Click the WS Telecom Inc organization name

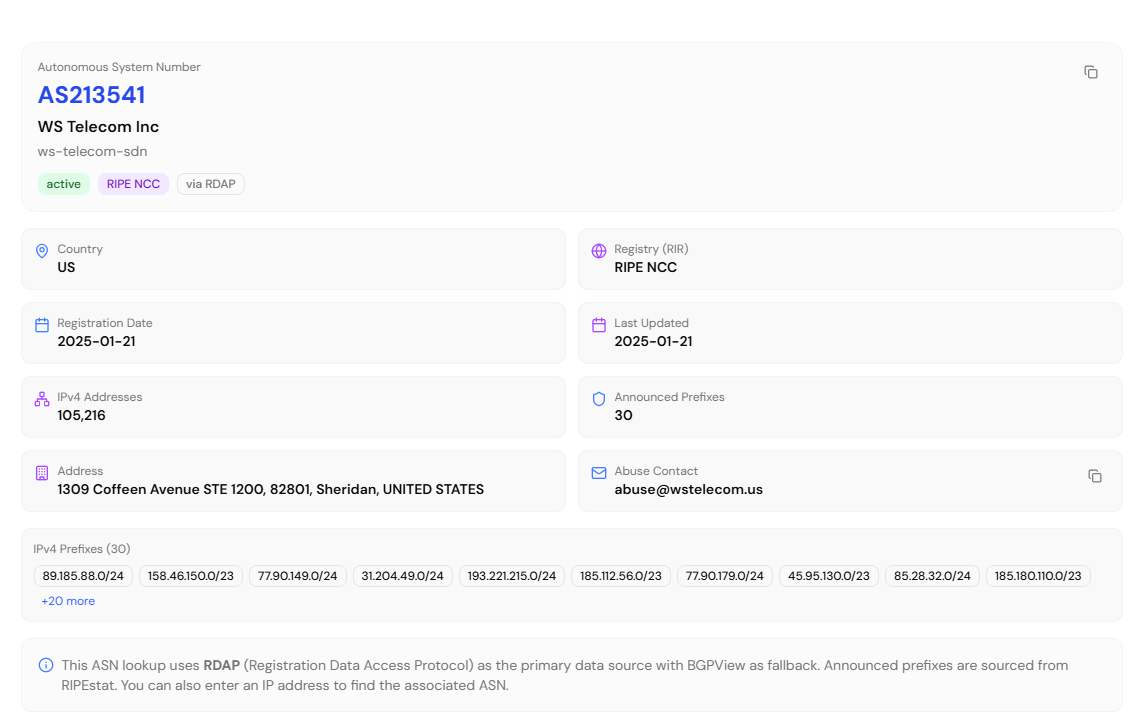pos(98,126)
